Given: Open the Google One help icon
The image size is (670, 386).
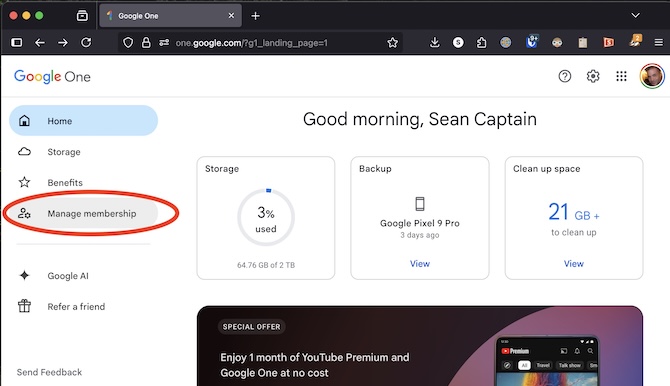Looking at the screenshot, I should tap(564, 77).
